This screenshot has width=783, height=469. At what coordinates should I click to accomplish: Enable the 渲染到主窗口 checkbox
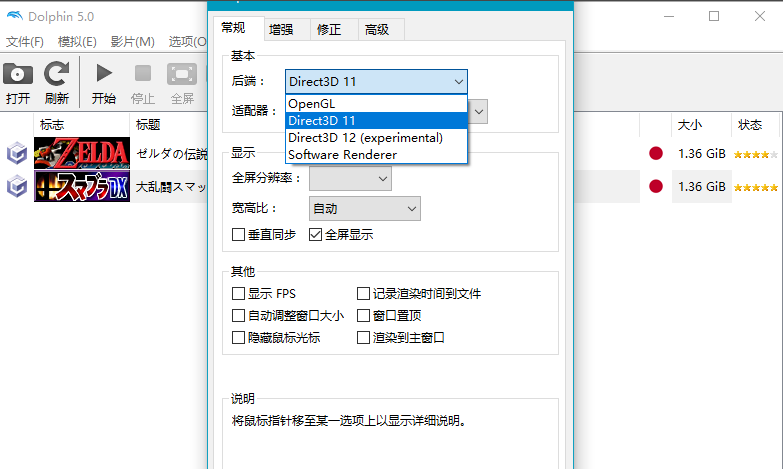click(363, 338)
